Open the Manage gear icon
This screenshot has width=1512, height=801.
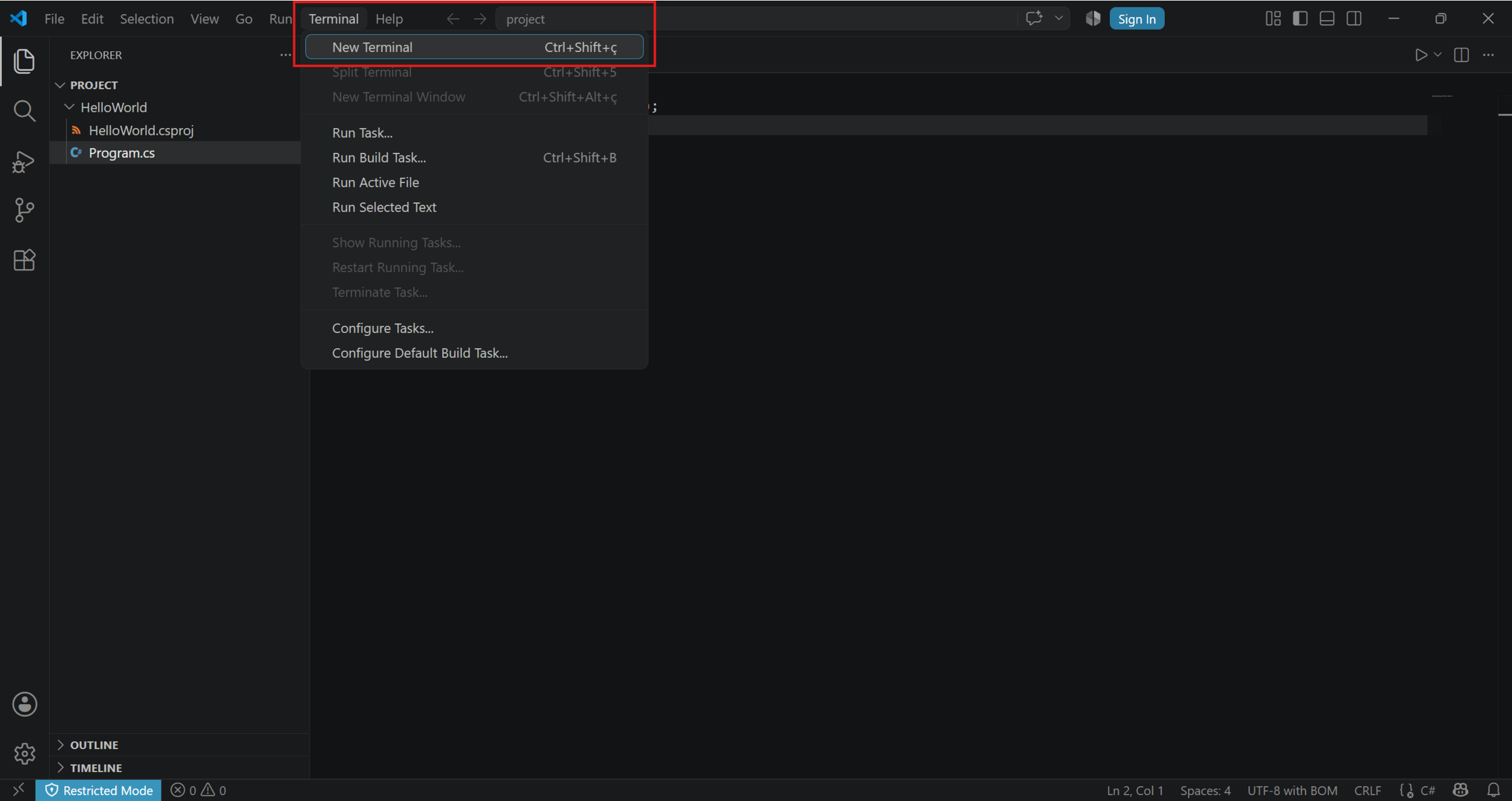pos(24,754)
